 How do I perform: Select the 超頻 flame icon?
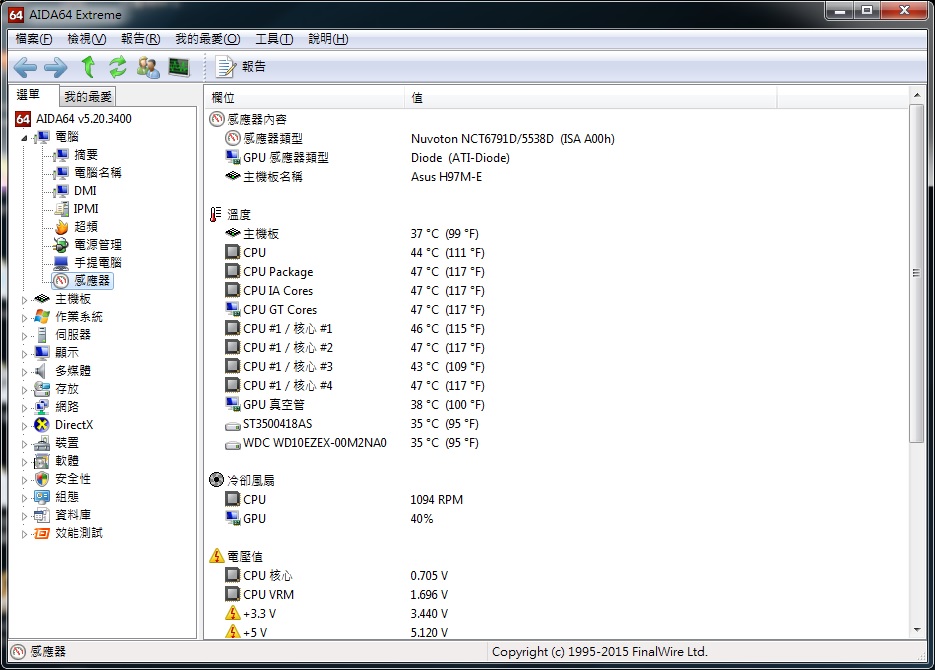point(61,227)
